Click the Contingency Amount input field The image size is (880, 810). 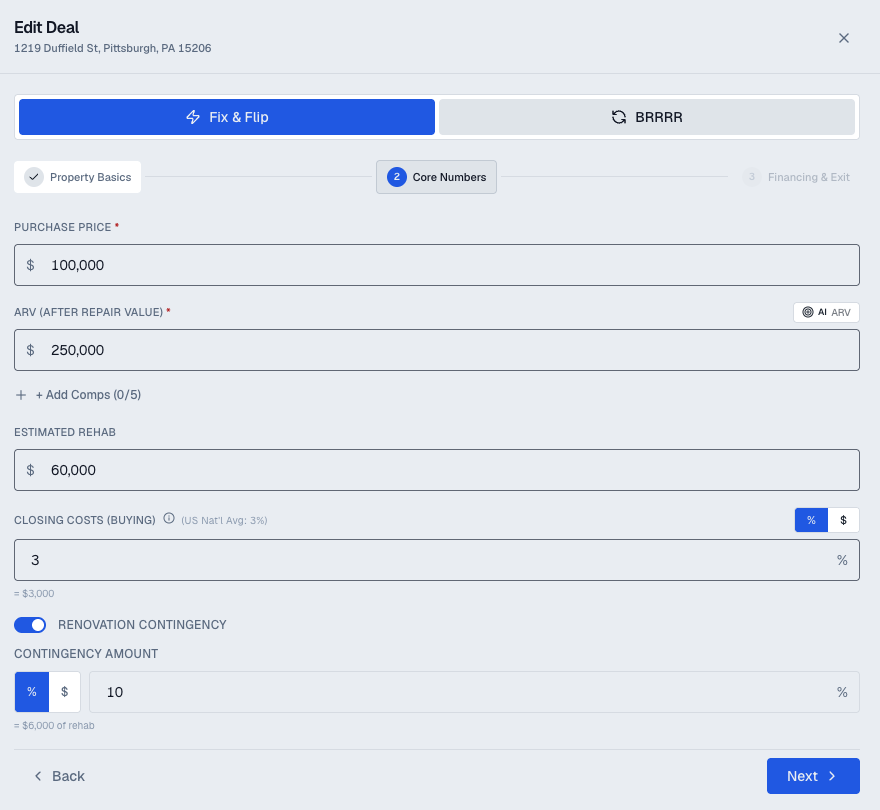[x=474, y=692]
